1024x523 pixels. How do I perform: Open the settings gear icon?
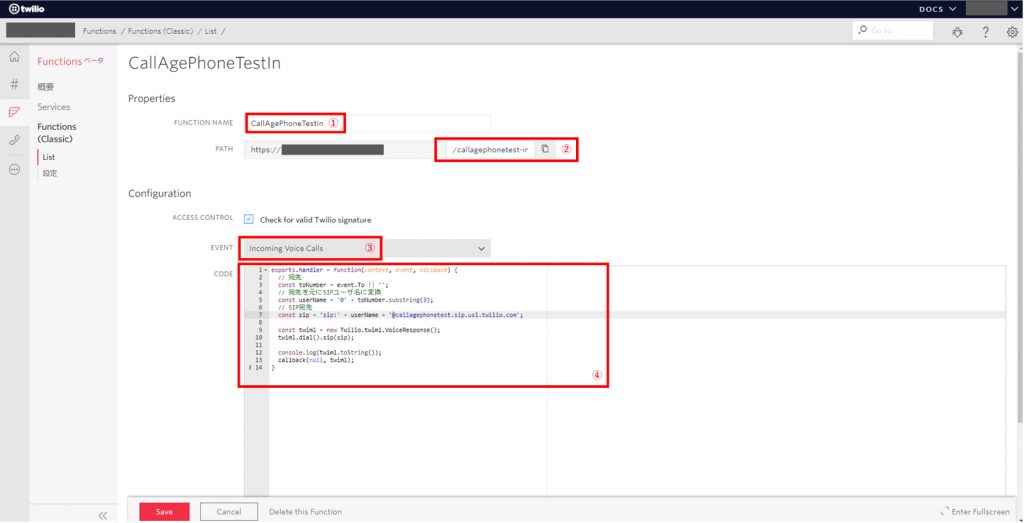click(x=1012, y=31)
